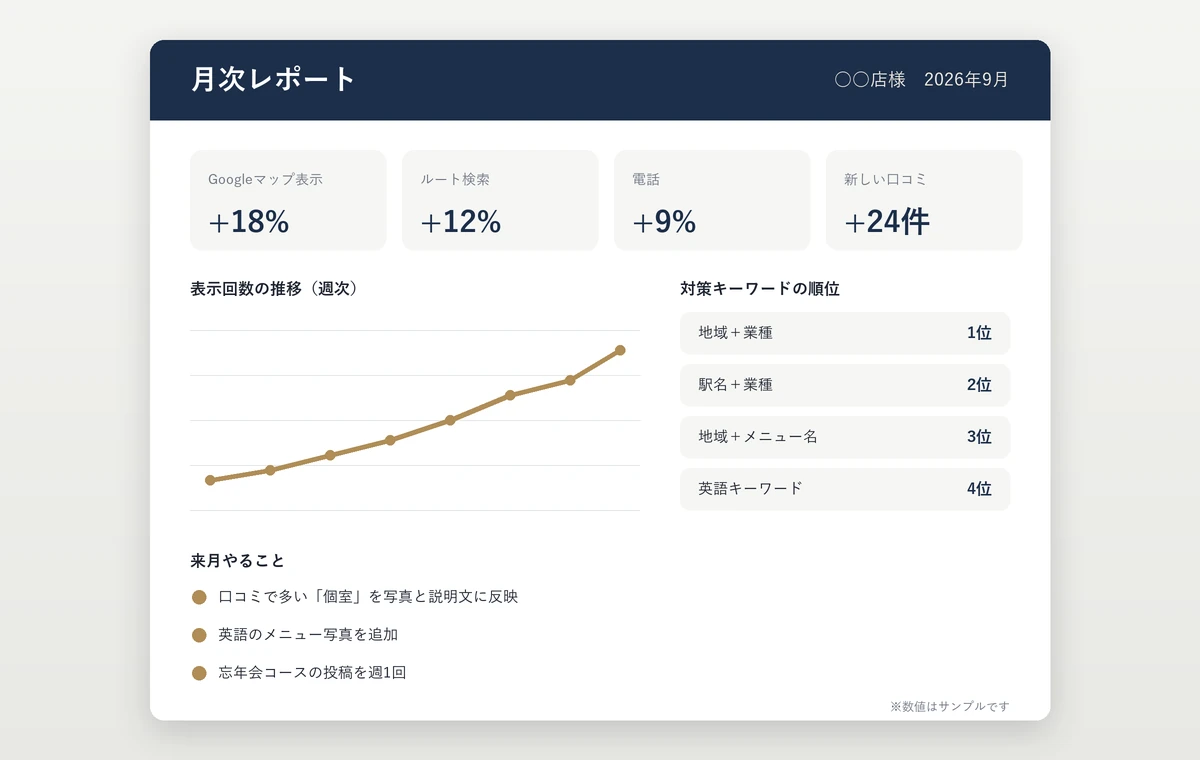Click the bullet dot beside 口コミで多い「個室」
The image size is (1200, 760).
coord(199,597)
